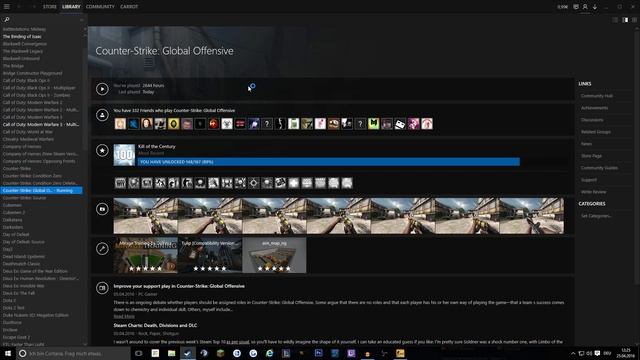
Task: Open the notifications/inbox icon in top bar
Action: tap(576, 7)
